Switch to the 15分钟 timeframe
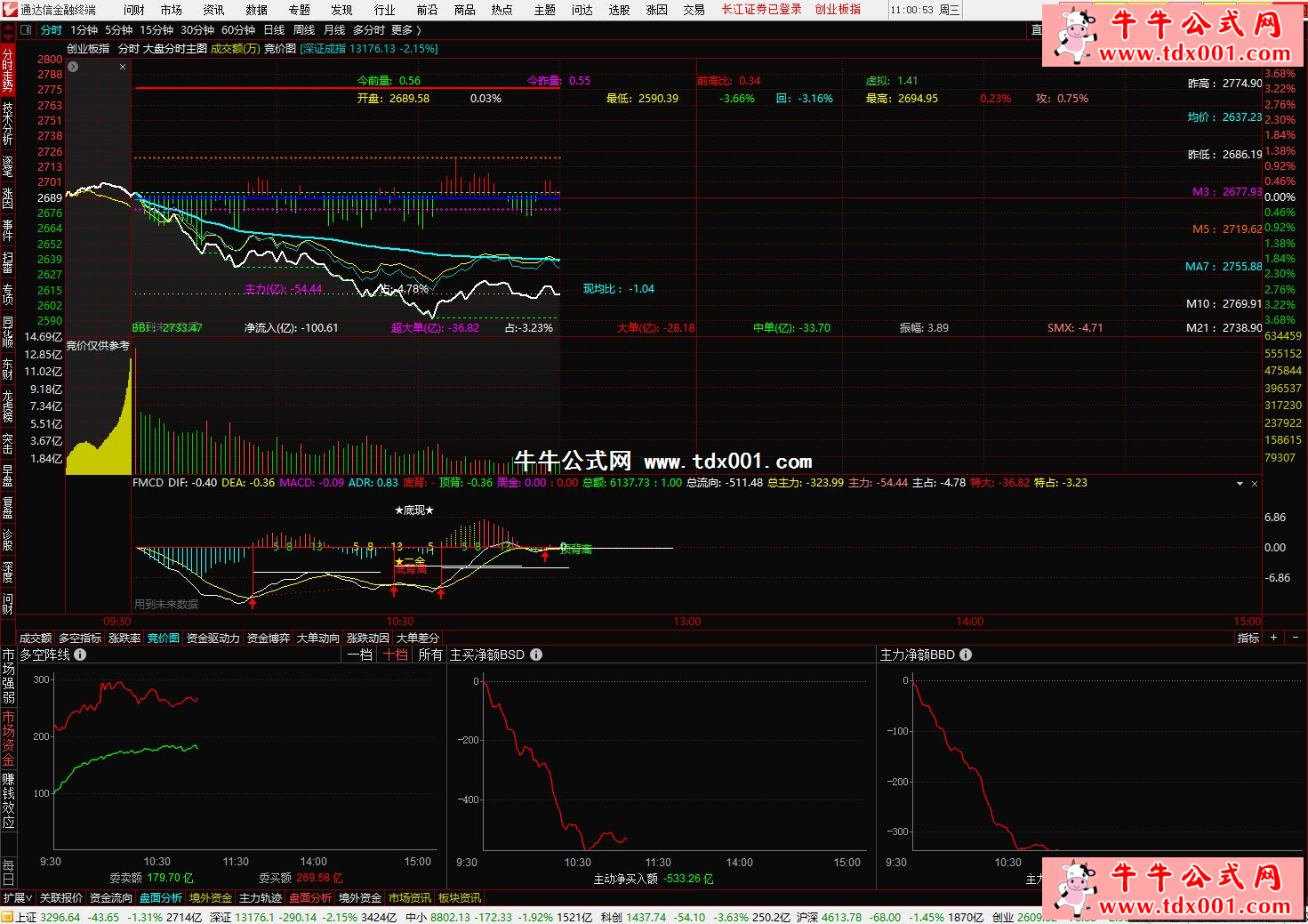 [156, 30]
